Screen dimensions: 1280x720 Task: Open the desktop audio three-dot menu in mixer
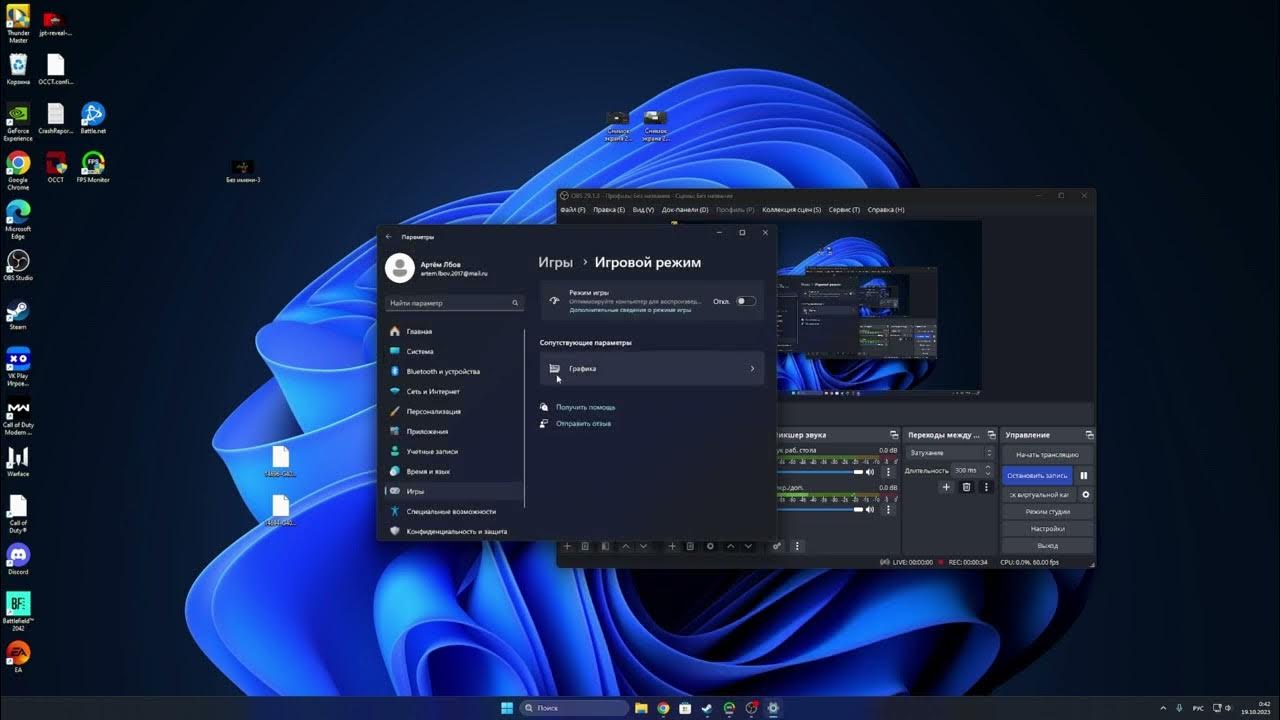888,472
